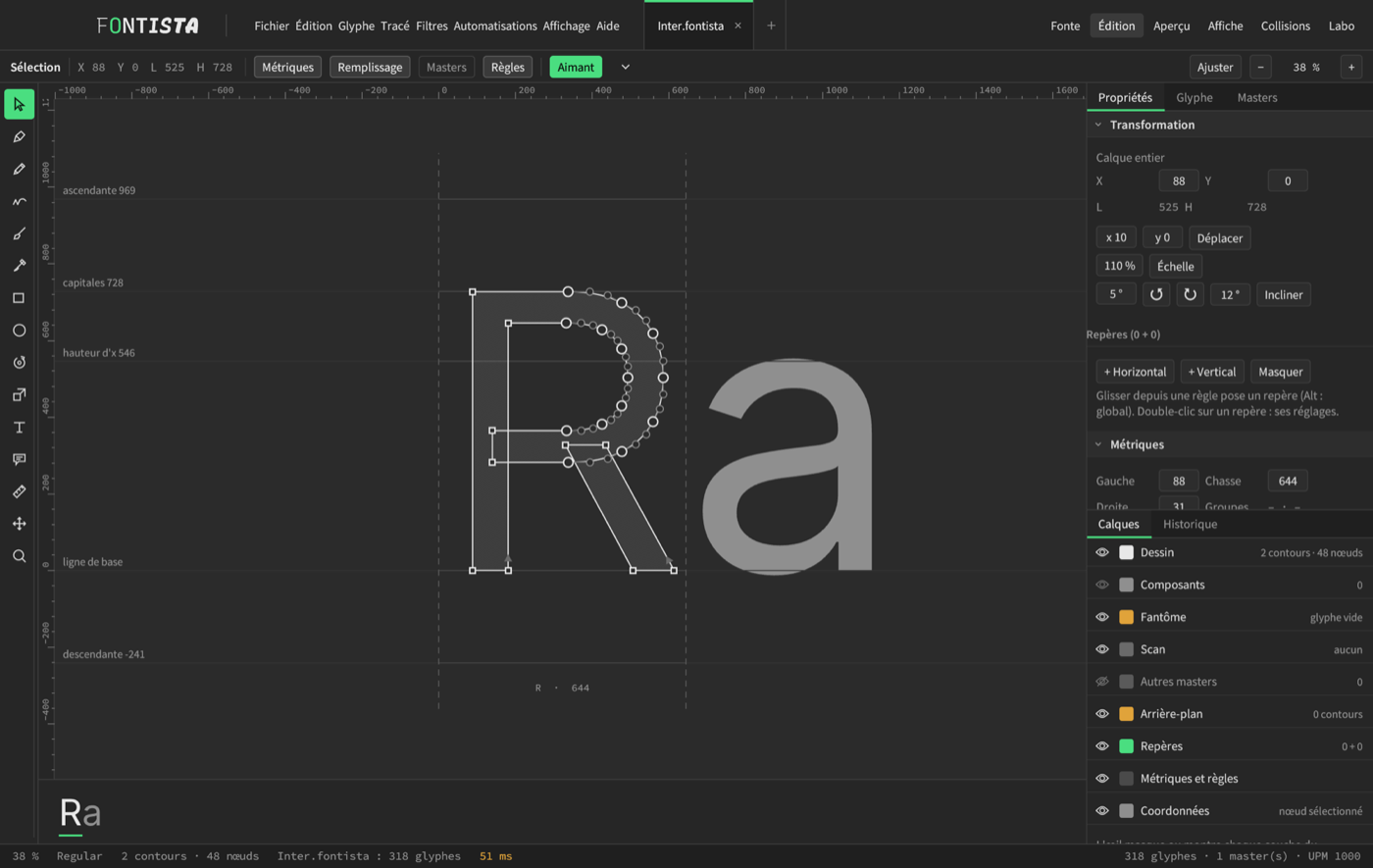Show the Autres masters layer
This screenshot has height=868, width=1373.
(x=1102, y=682)
